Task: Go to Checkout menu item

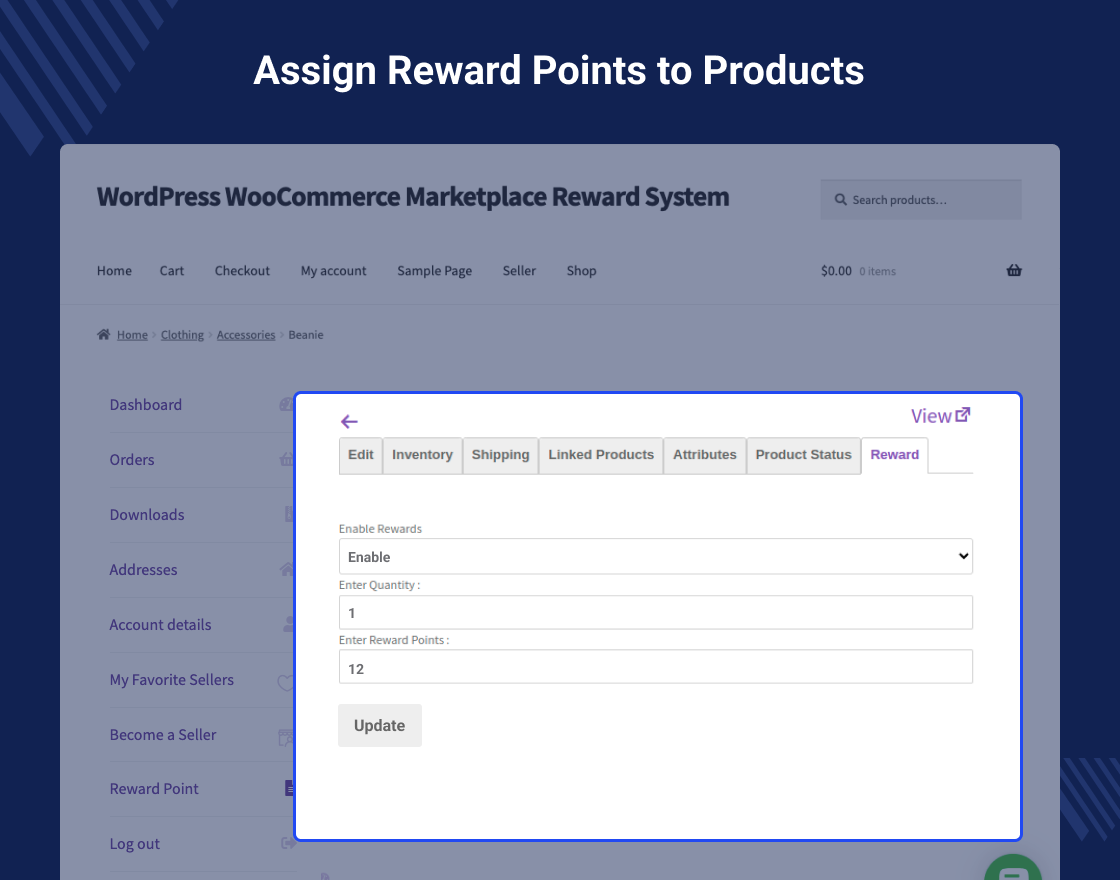Action: pyautogui.click(x=242, y=271)
